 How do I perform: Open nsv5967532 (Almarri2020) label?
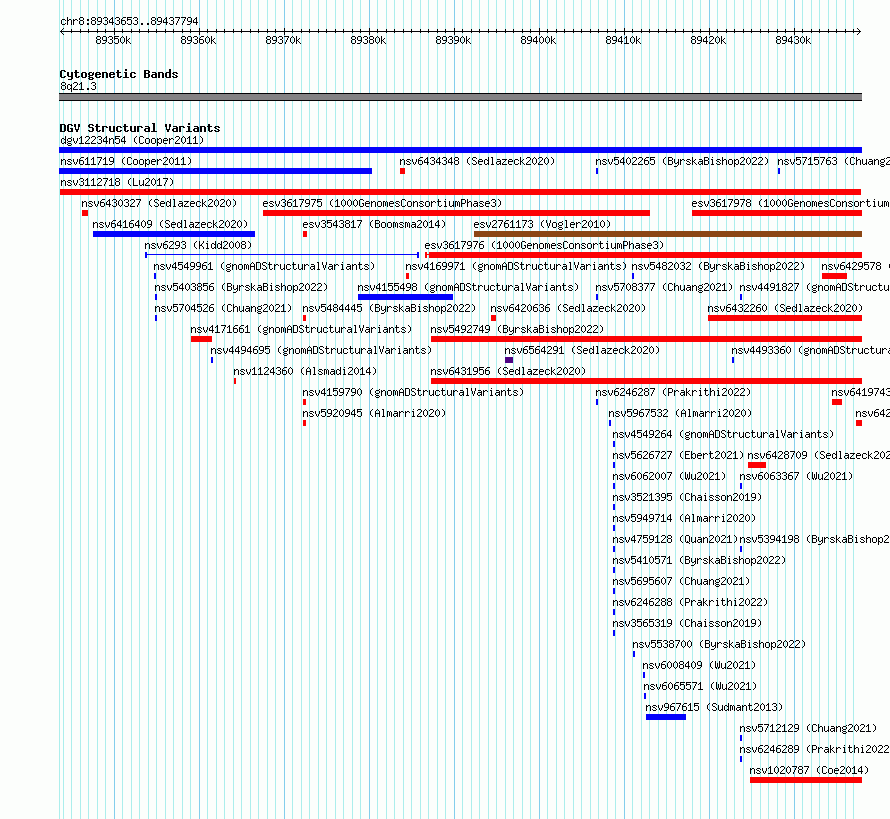(680, 413)
